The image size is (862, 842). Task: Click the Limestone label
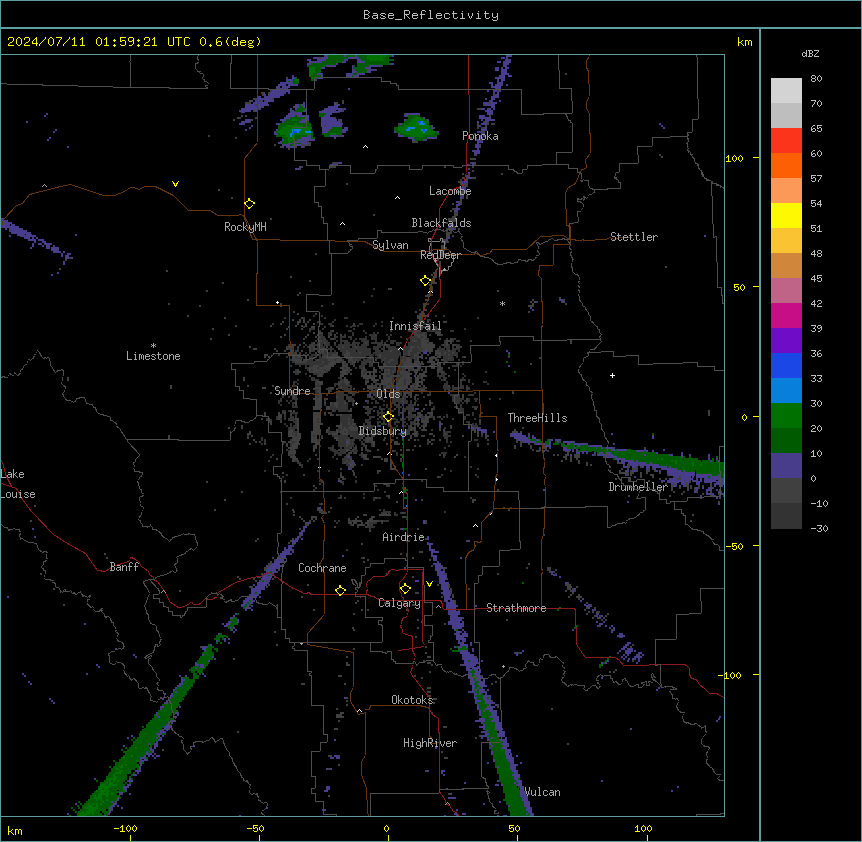[x=153, y=356]
